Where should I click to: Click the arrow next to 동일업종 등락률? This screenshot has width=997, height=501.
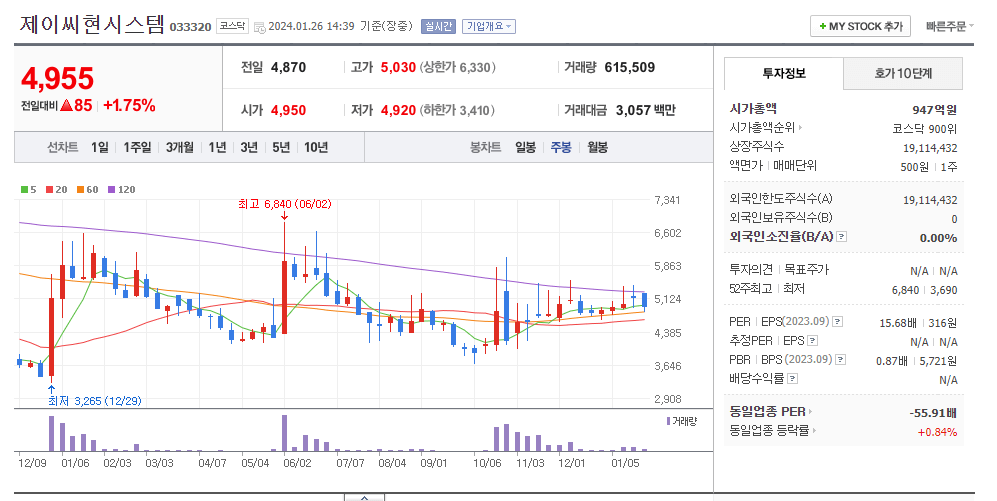click(x=815, y=430)
